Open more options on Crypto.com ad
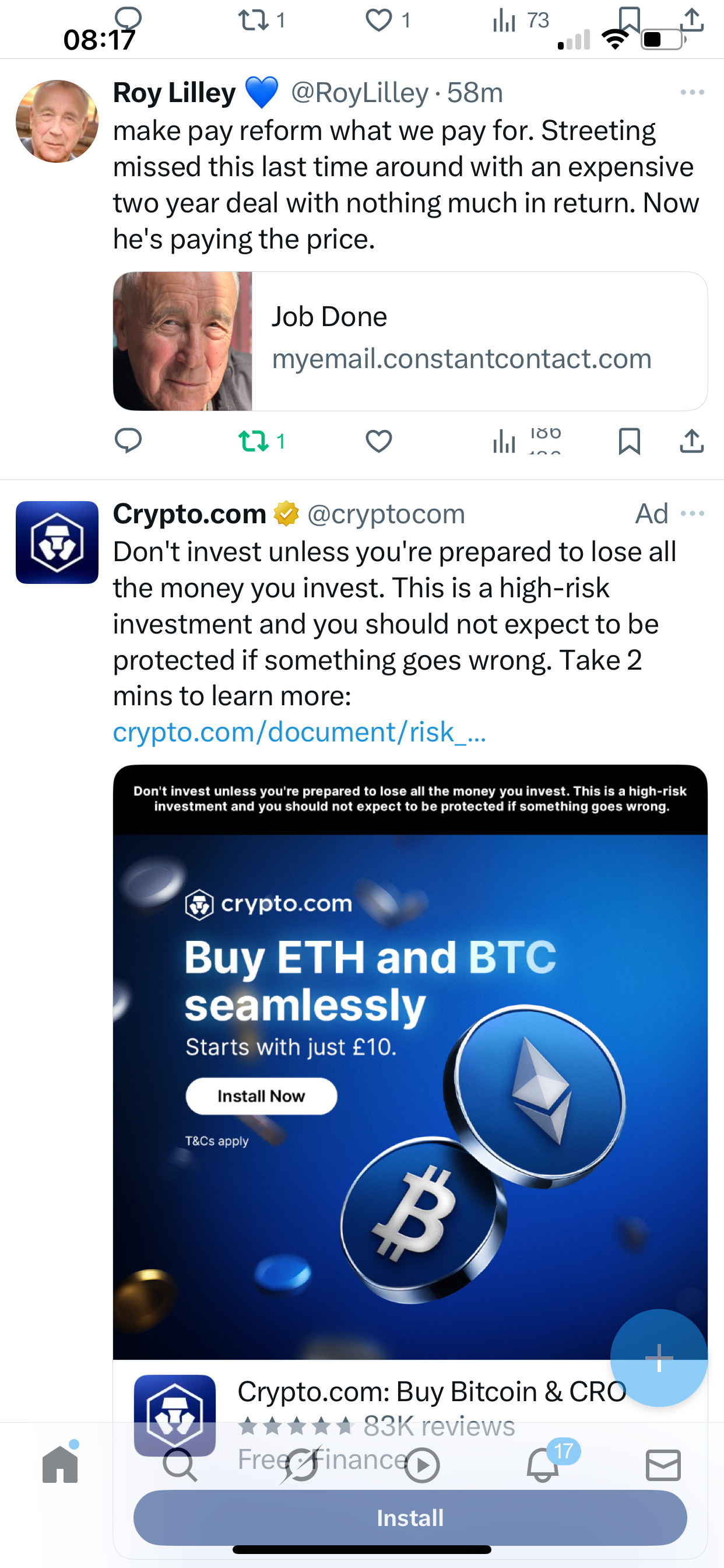Image resolution: width=724 pixels, height=1568 pixels. [693, 514]
